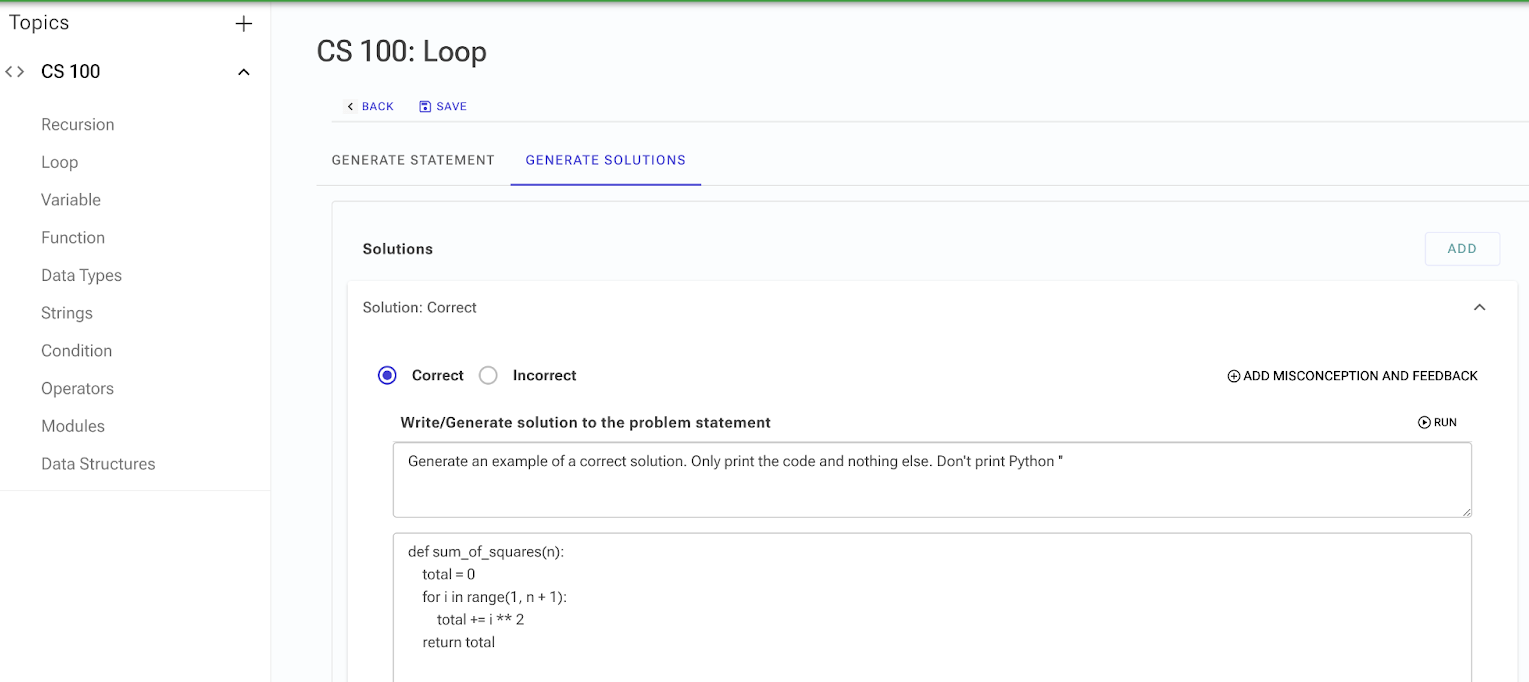Open the Recursion topic
1529x682 pixels.
[x=78, y=125]
